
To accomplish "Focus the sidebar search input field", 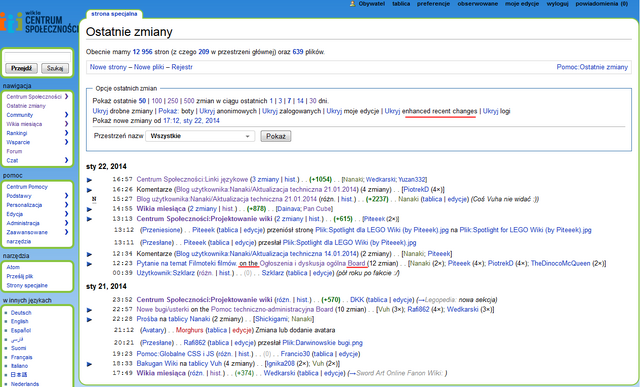I will coord(37,57).
